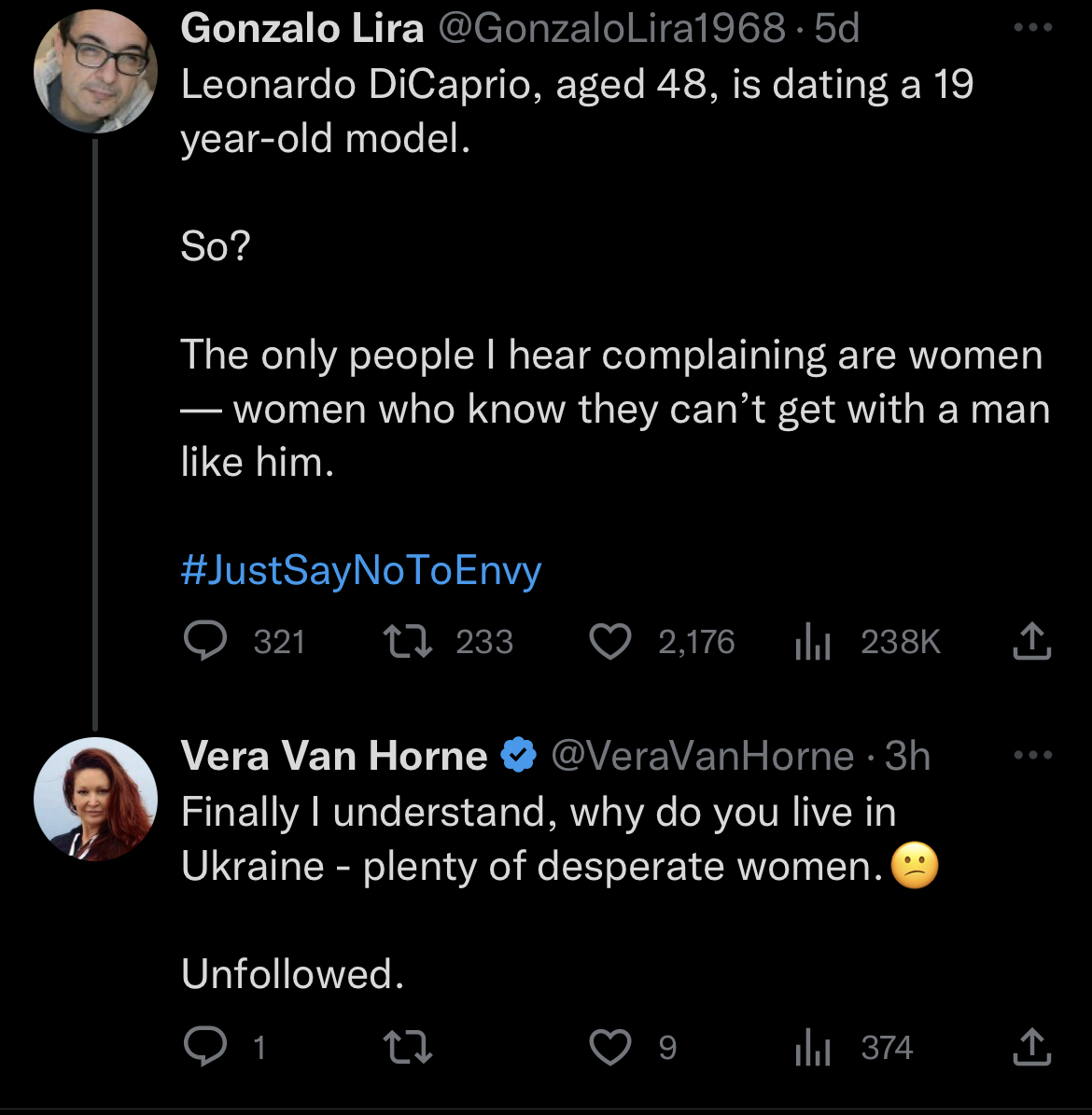Viewport: 1092px width, 1115px height.
Task: Open the Vera Van Horne display name
Action: [x=334, y=756]
